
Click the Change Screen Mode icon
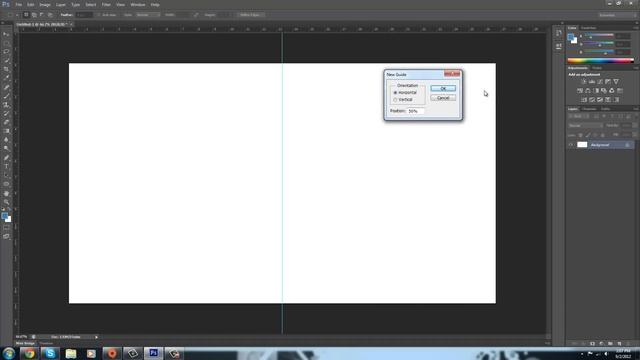(x=6, y=236)
